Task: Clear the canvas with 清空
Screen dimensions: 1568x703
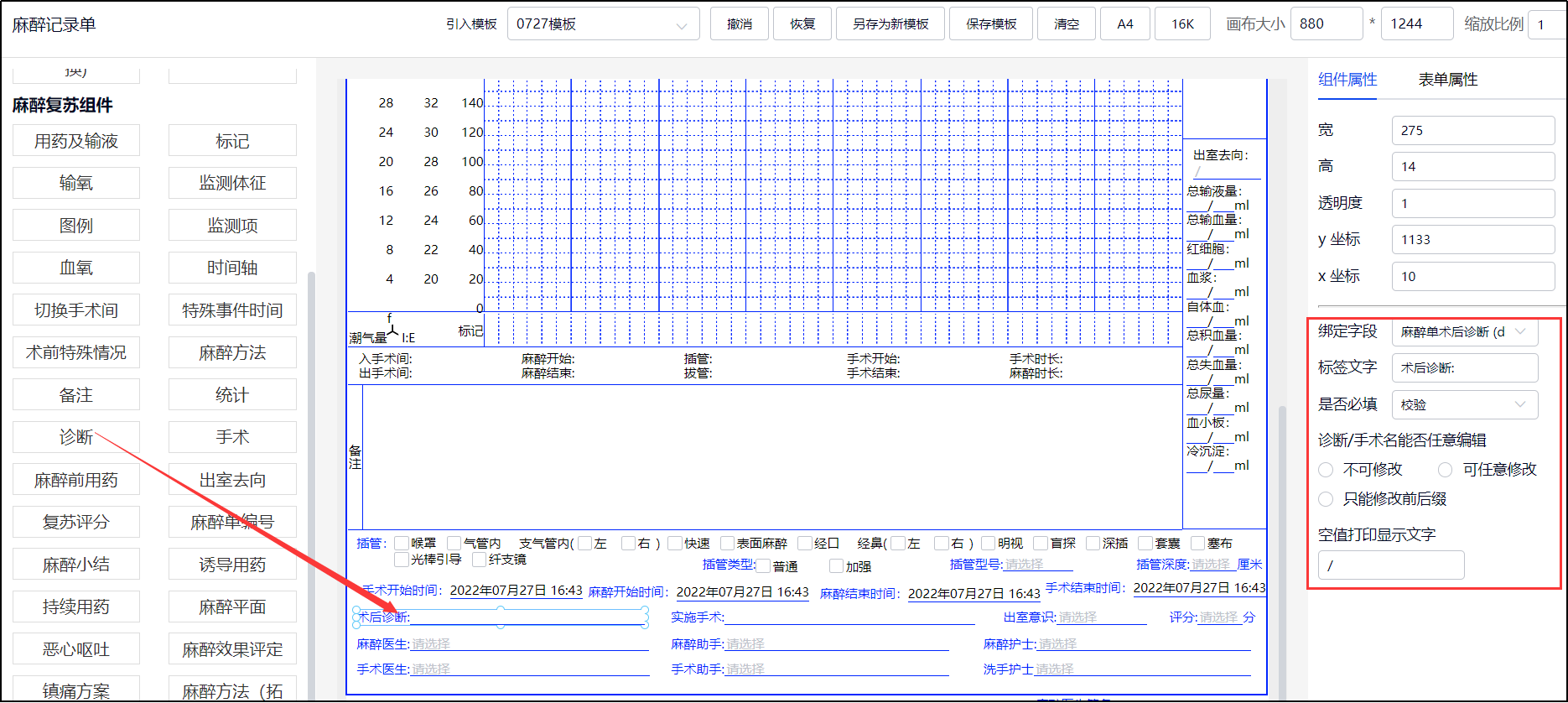Action: [1067, 24]
